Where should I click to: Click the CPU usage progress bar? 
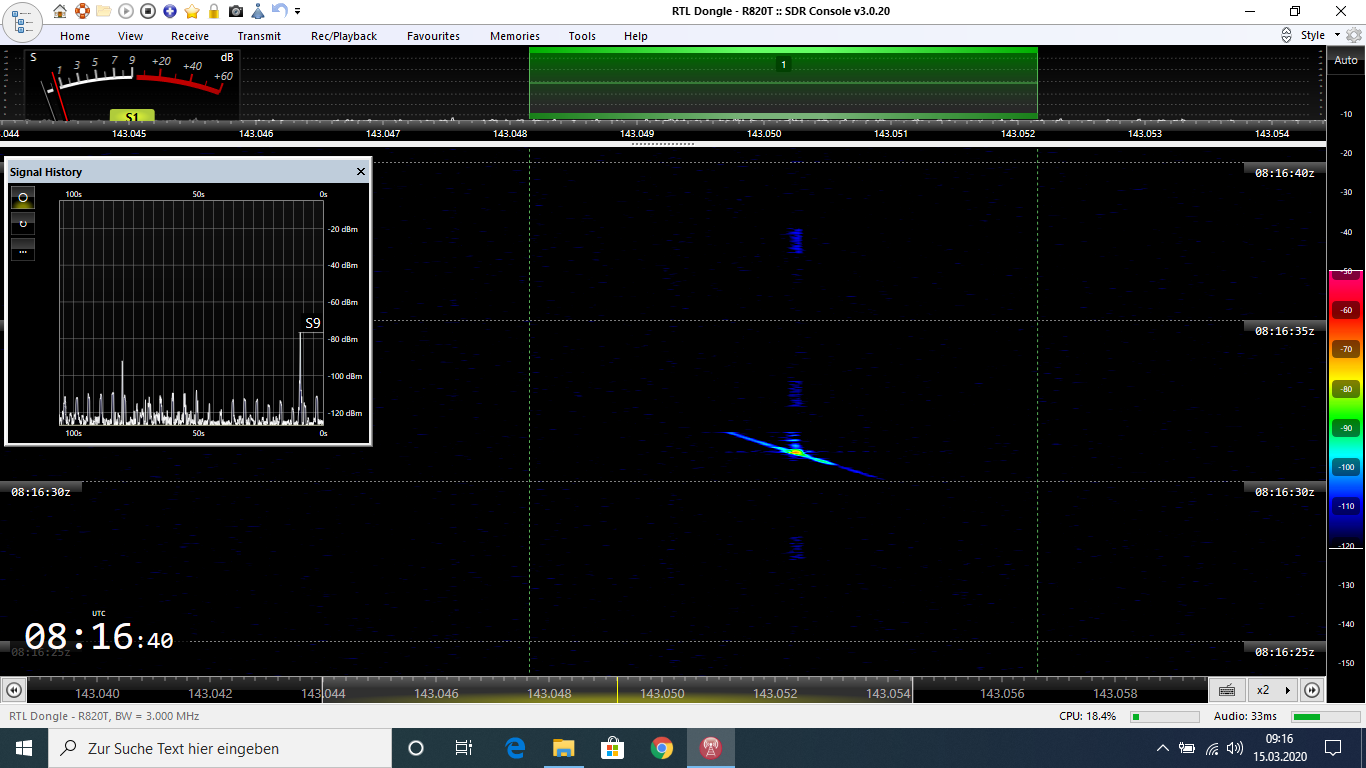tap(1165, 717)
